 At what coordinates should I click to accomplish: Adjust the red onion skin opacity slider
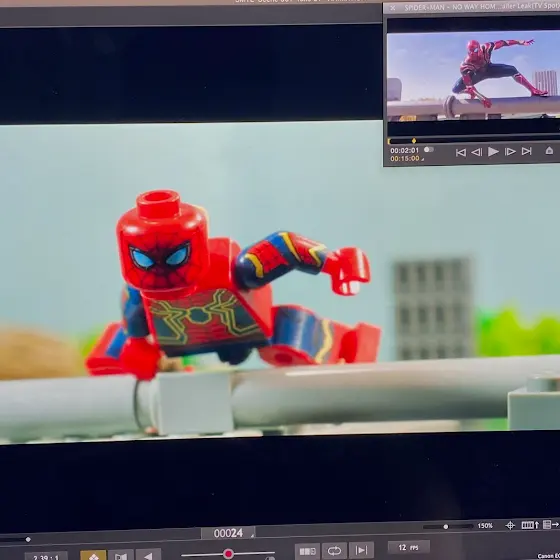(228, 554)
